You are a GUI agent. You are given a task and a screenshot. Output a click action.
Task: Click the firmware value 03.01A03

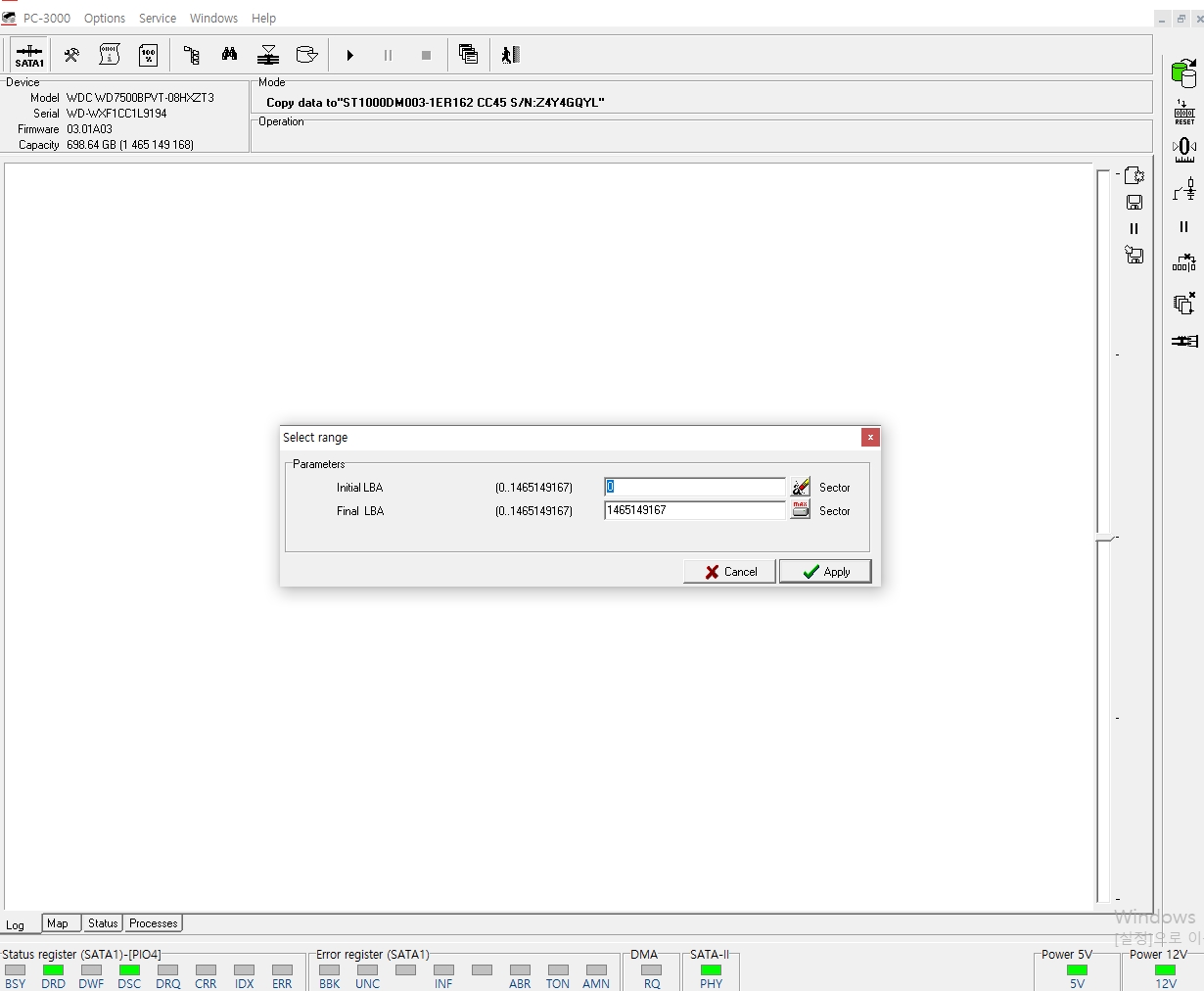tap(89, 129)
